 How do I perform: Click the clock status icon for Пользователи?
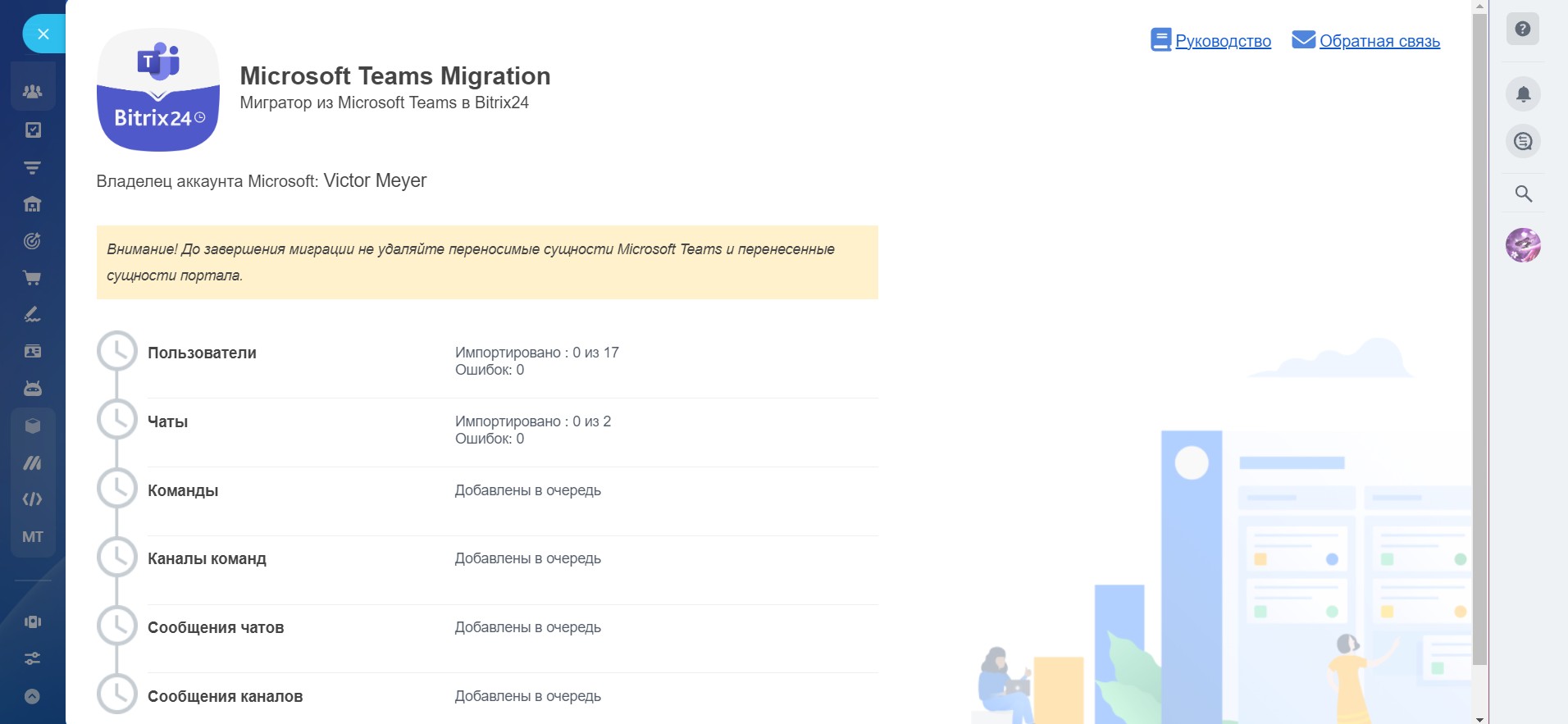[x=117, y=351]
